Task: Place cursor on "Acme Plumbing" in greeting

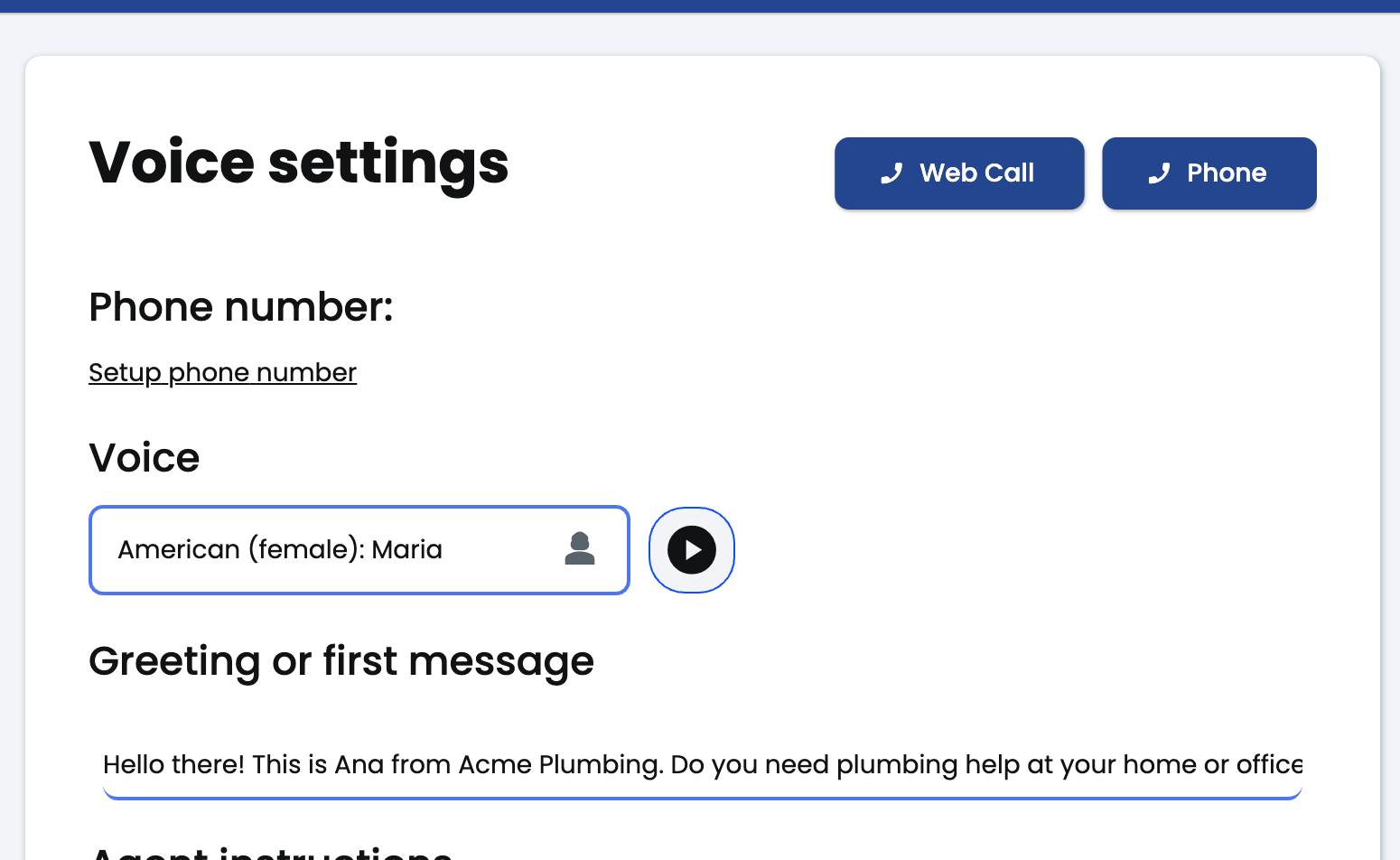Action: [x=561, y=764]
